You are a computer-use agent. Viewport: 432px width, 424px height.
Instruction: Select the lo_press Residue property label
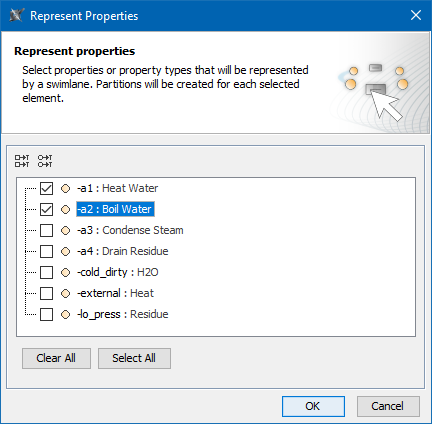coord(123,314)
